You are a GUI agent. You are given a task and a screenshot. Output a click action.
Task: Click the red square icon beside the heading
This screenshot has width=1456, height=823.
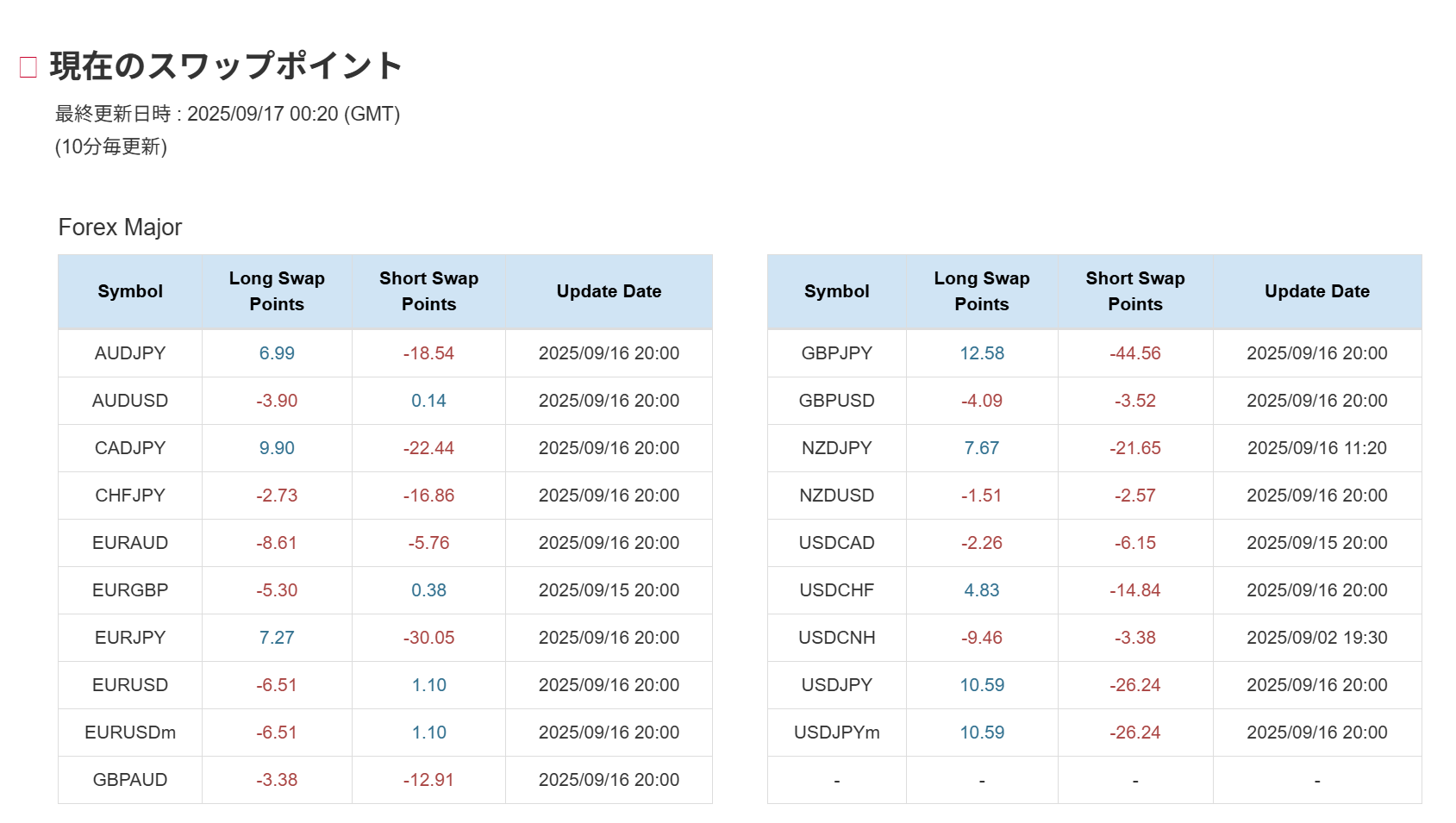coord(28,67)
